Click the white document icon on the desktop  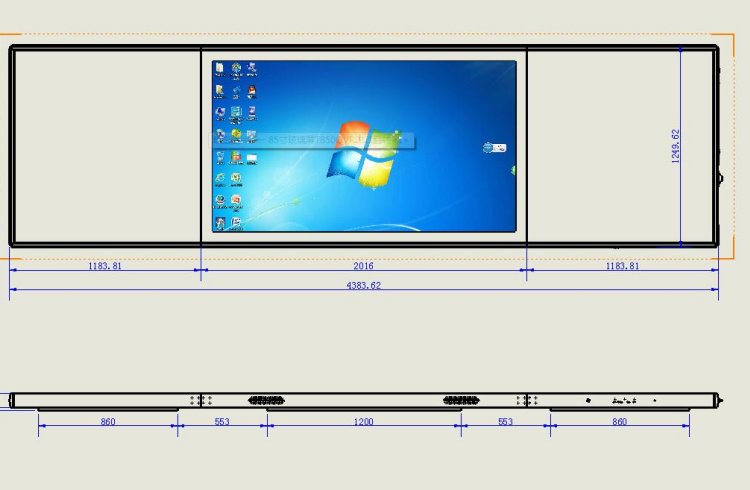[220, 69]
